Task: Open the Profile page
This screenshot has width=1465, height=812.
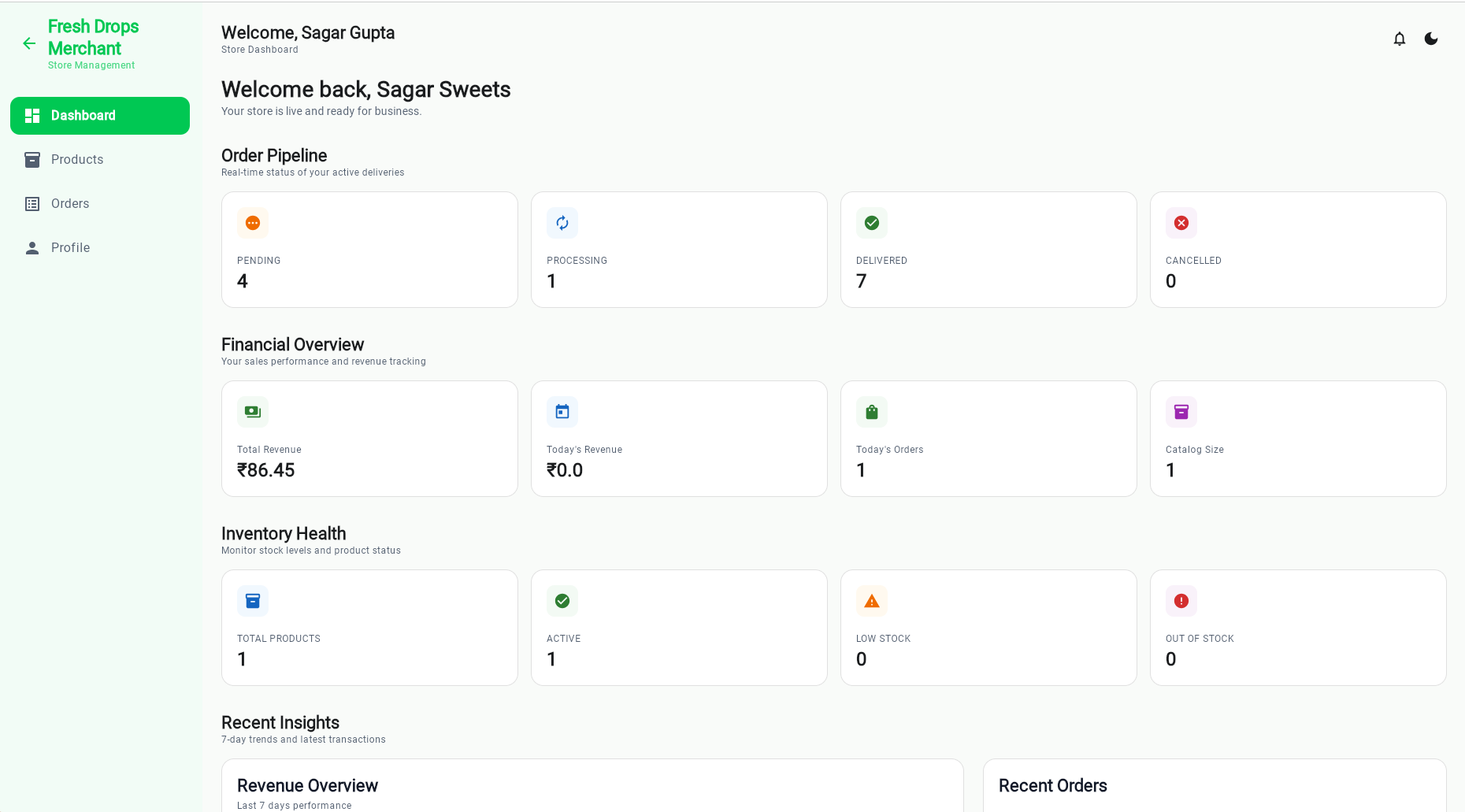Action: click(x=100, y=248)
